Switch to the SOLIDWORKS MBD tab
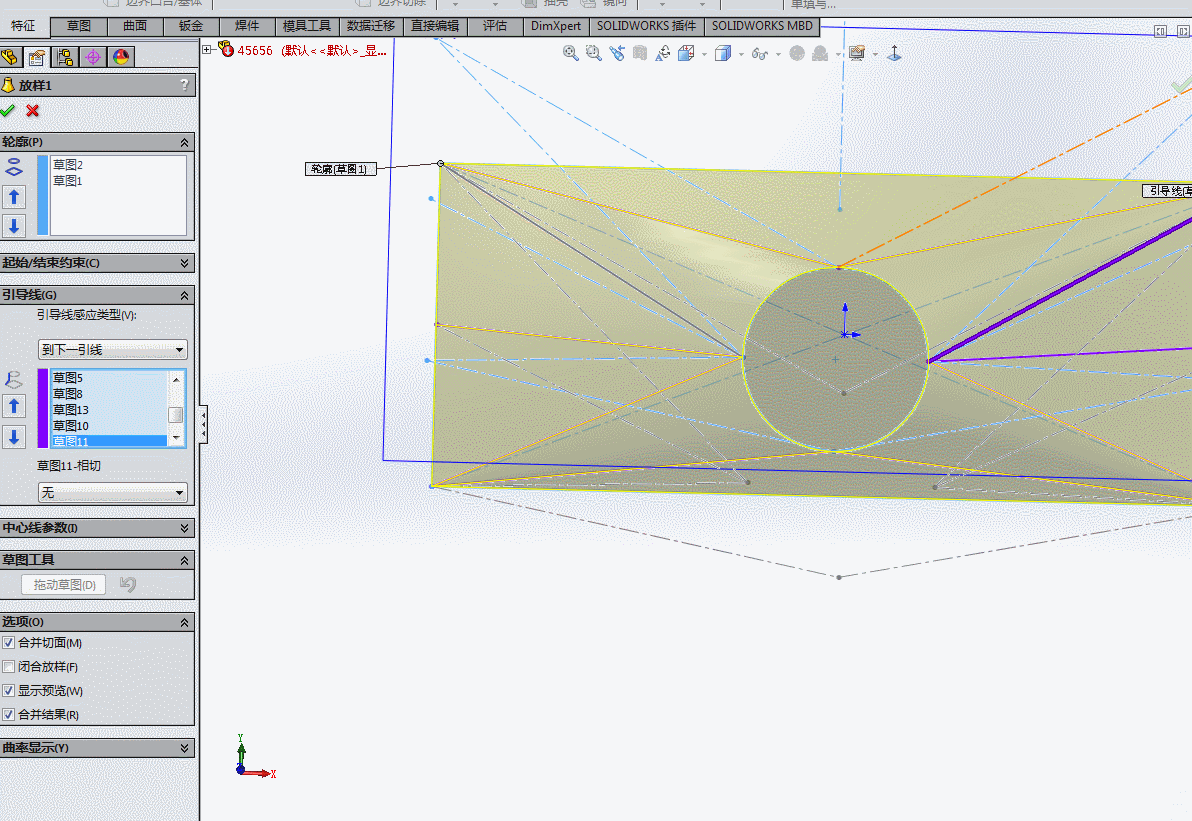Screen dimensions: 1192x821 point(762,26)
